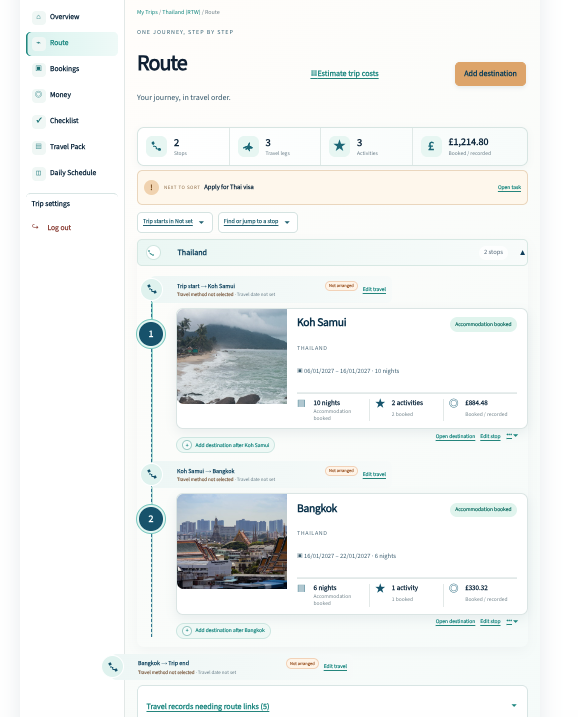Click the Thailand section route icon
Screen dimensions: 578x717
point(153,252)
